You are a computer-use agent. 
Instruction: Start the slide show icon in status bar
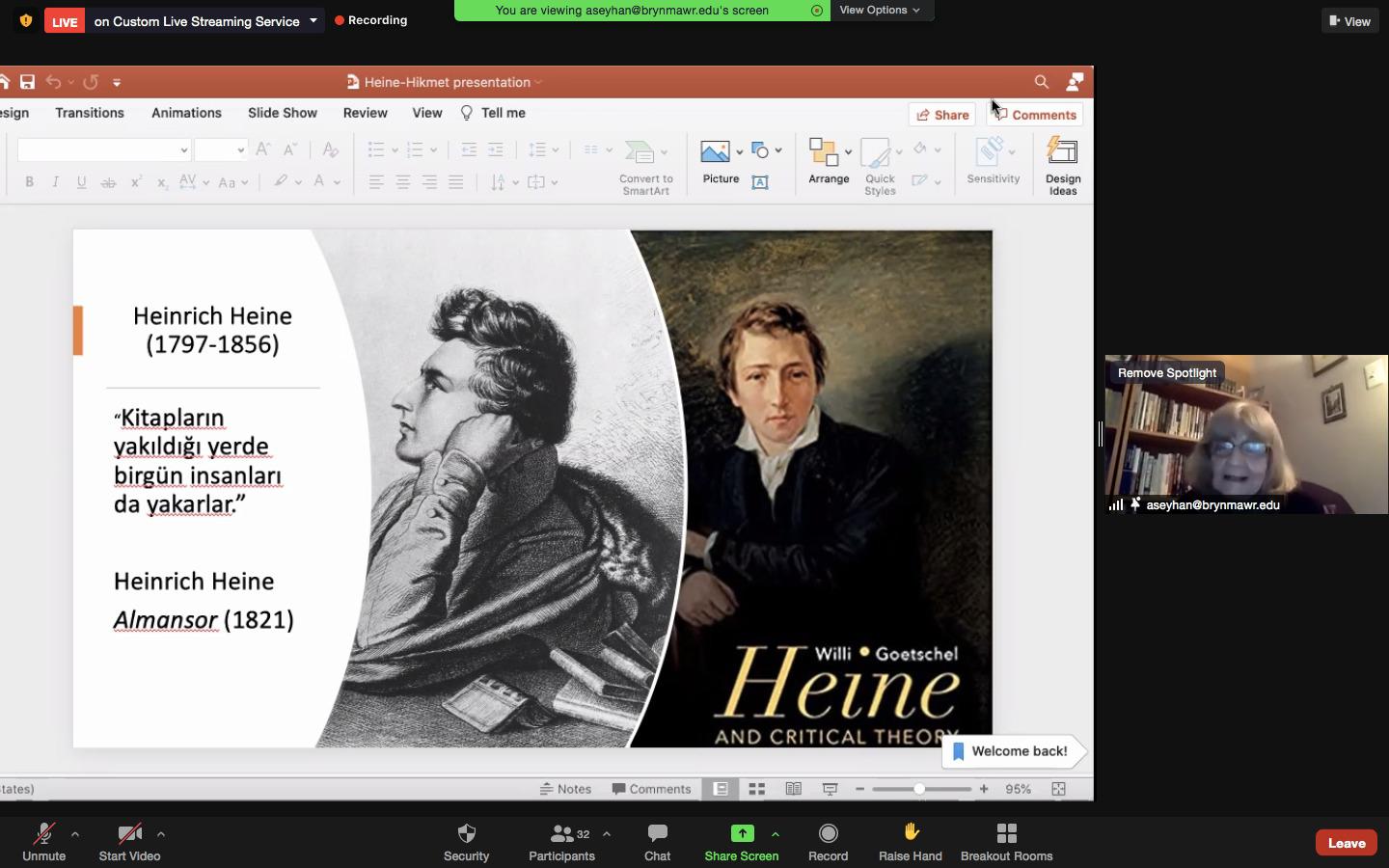[x=830, y=789]
